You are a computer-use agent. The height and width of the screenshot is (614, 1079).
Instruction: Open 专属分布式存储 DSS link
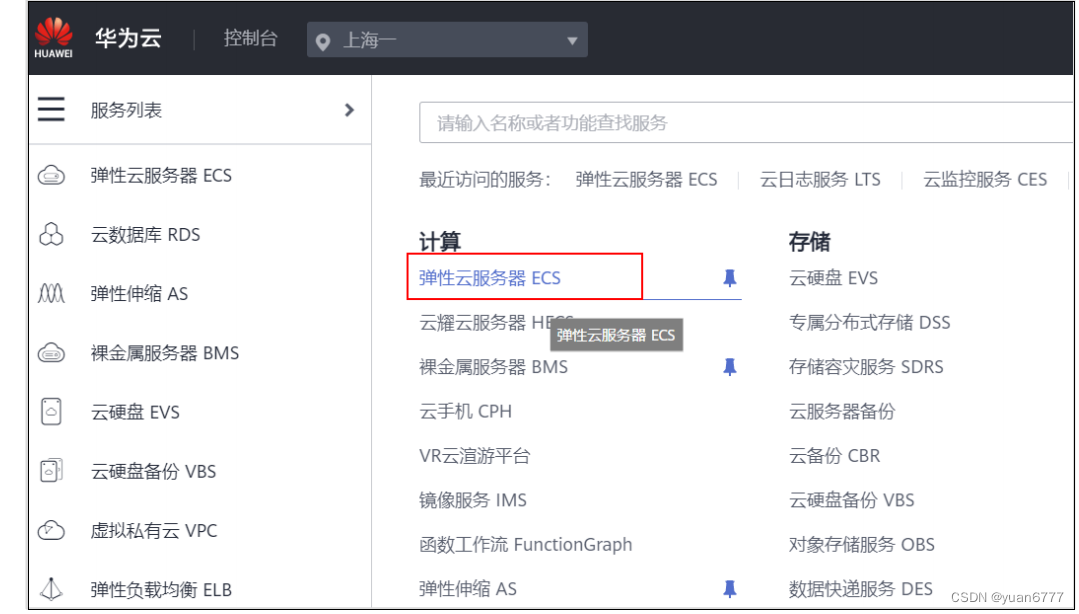[870, 322]
